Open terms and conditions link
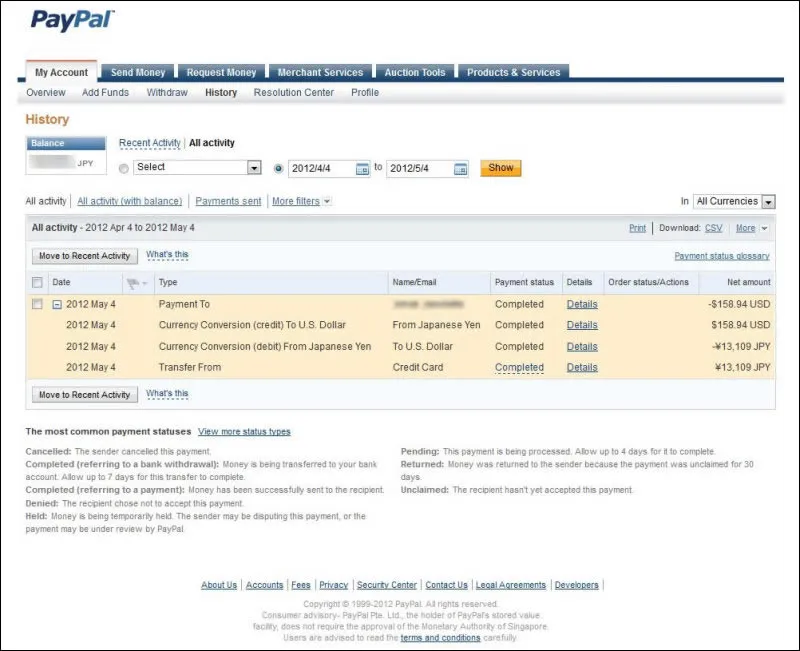This screenshot has height=651, width=800. pos(440,638)
